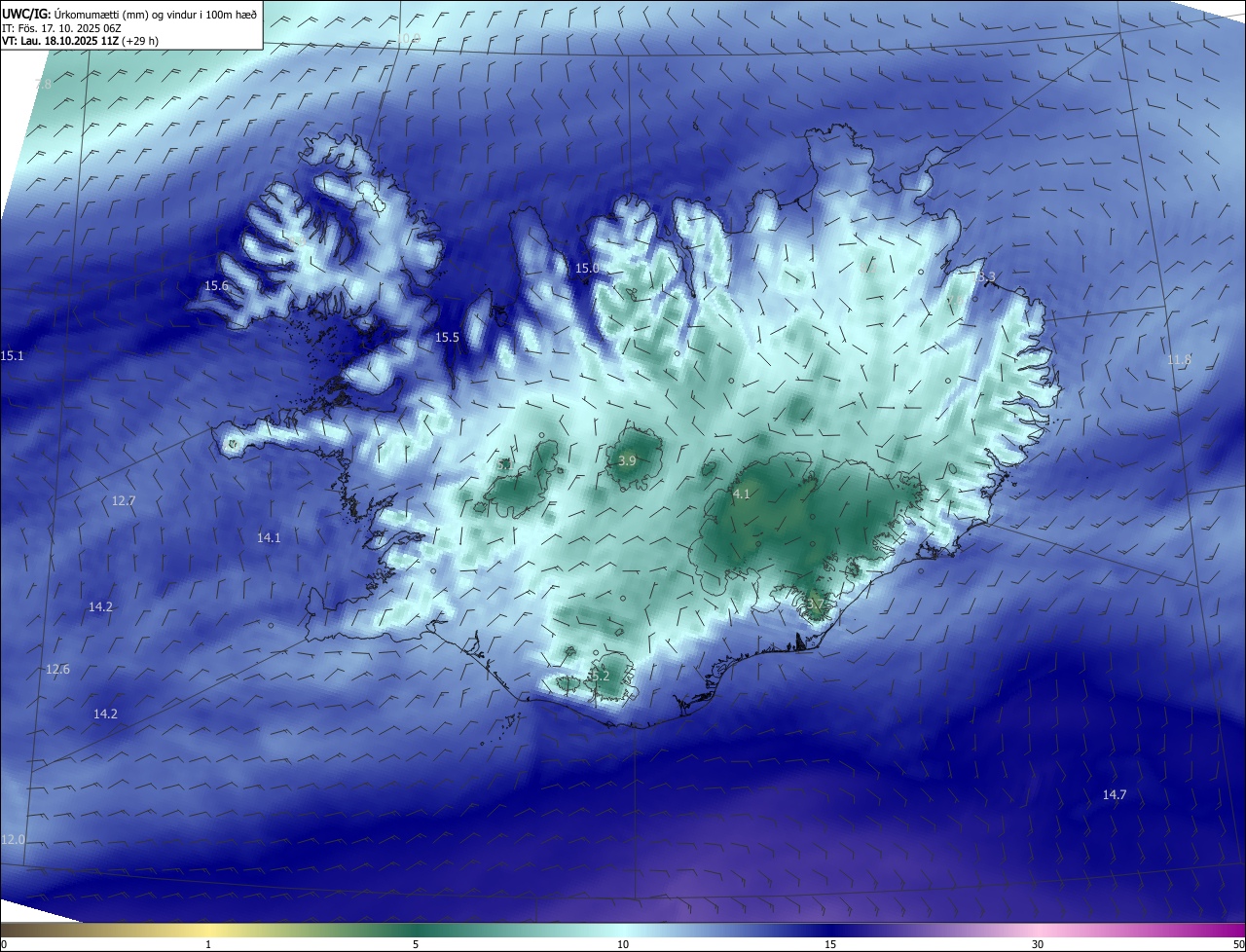Click the color scale between 30 and 50
1246x952 pixels.
coord(1142,930)
